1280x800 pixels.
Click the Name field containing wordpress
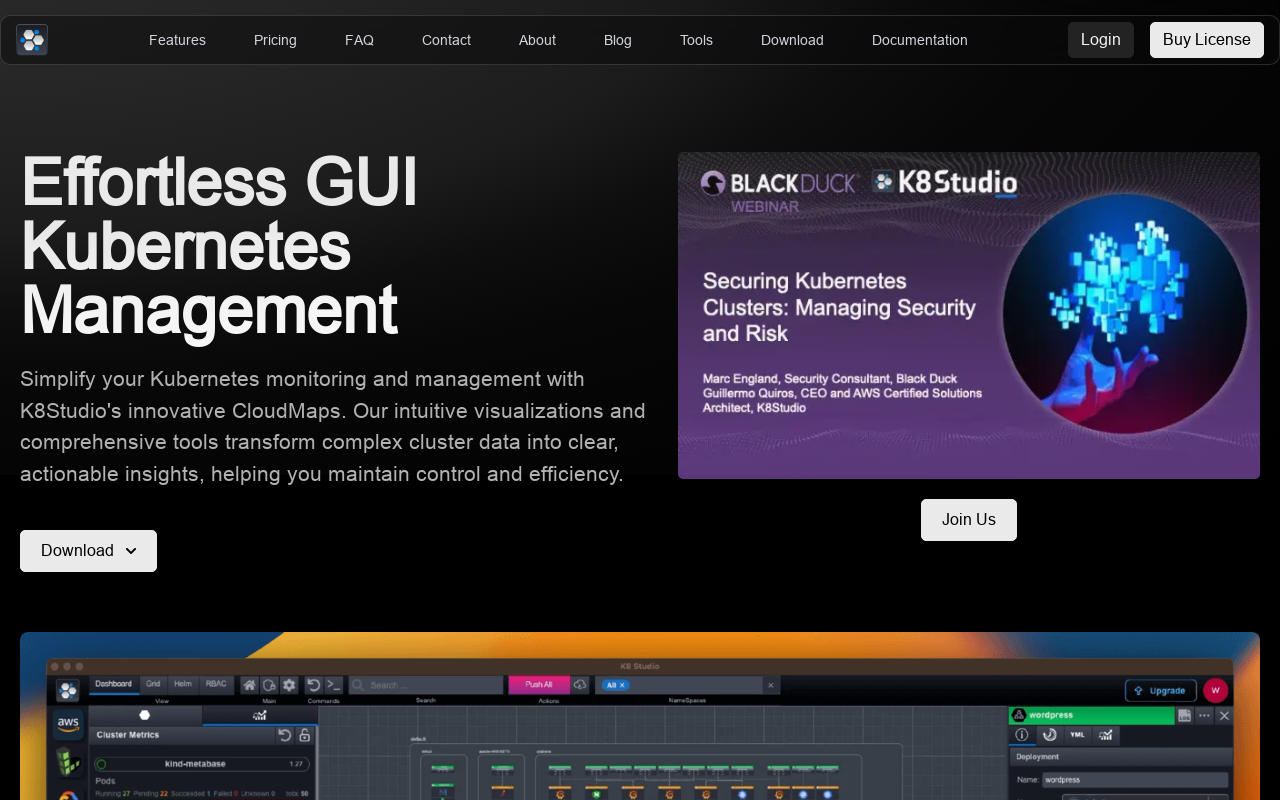[x=1135, y=780]
